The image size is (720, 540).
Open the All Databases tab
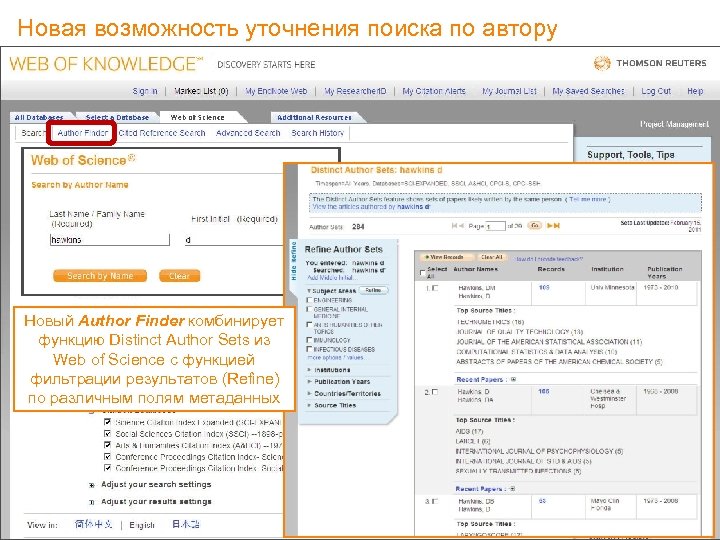tap(39, 118)
